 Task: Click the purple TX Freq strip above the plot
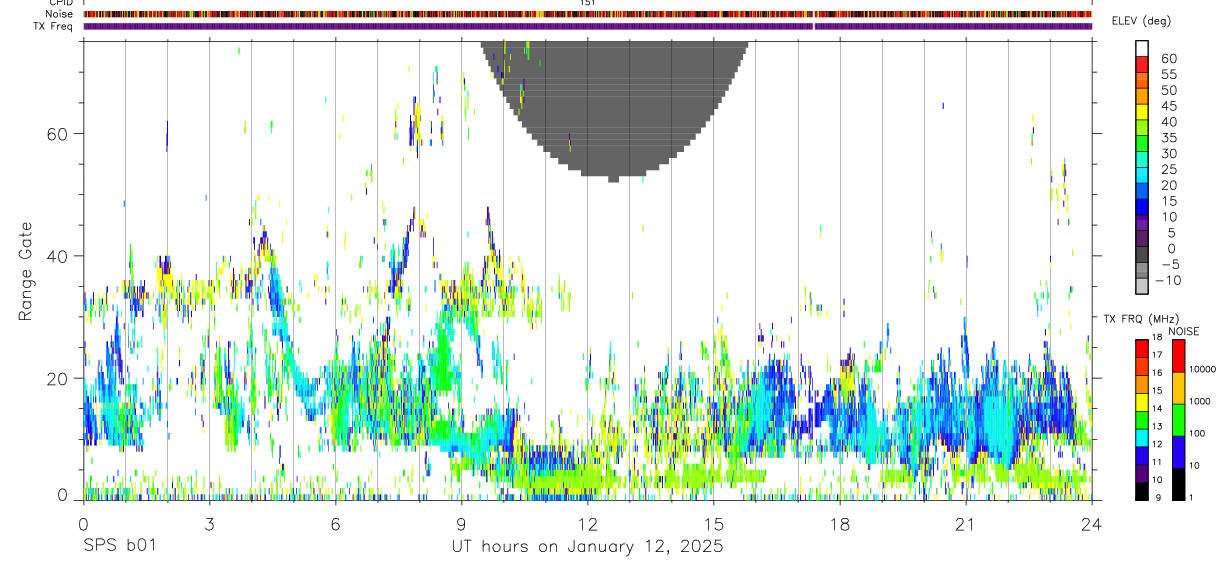pyautogui.click(x=588, y=26)
